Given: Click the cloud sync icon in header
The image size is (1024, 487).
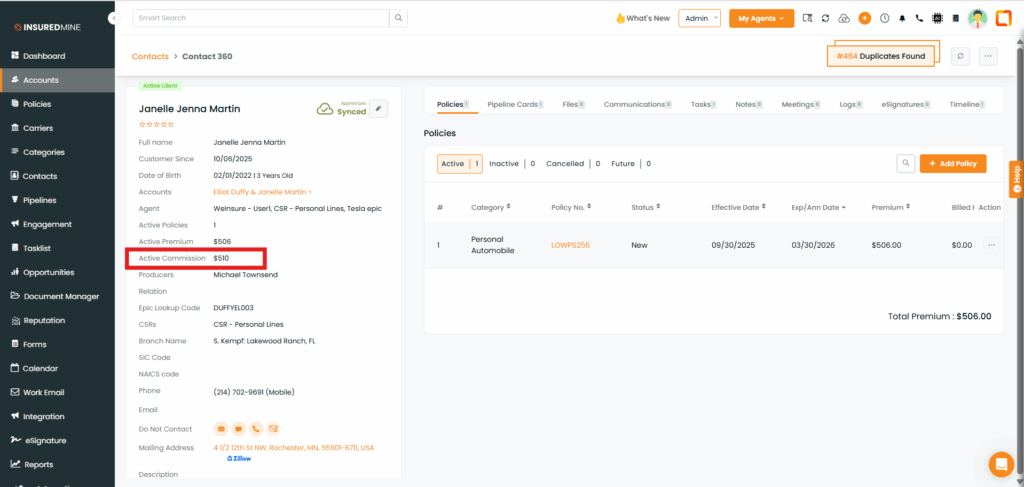Looking at the screenshot, I should [x=844, y=18].
